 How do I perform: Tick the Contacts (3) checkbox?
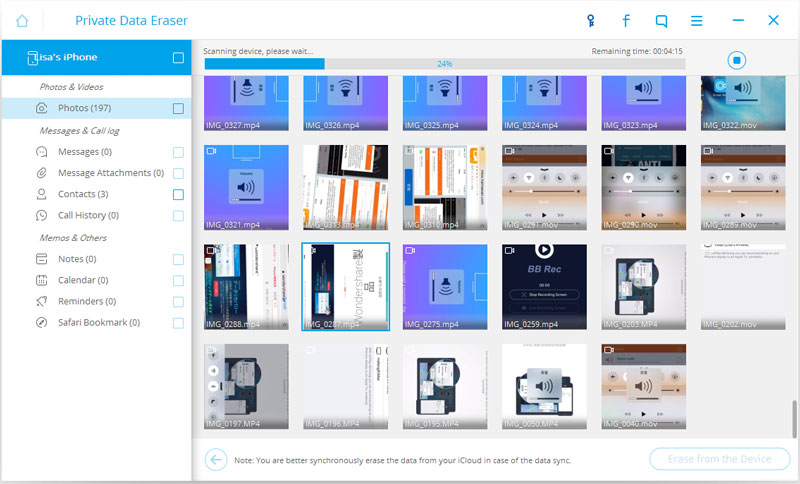(x=178, y=194)
